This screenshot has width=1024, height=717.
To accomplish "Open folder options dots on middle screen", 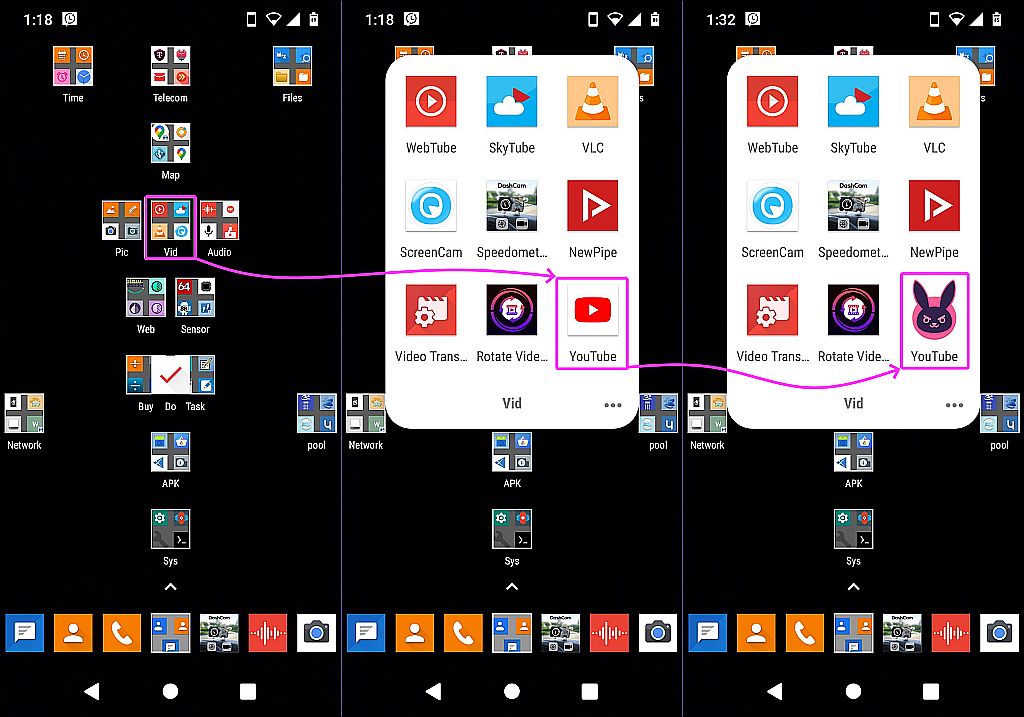I will coord(613,405).
